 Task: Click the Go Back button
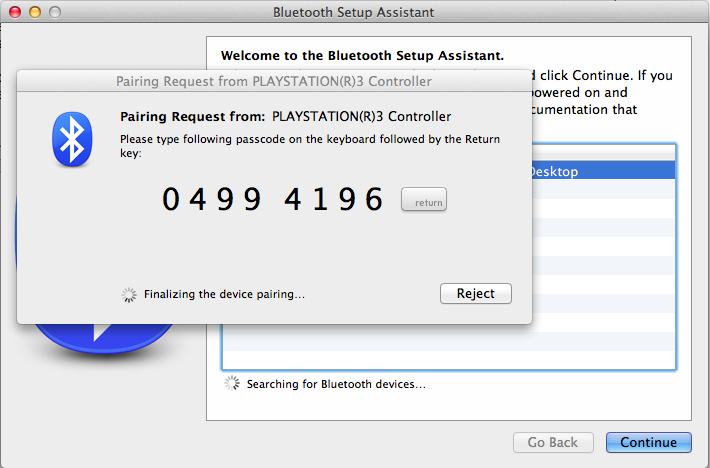(x=553, y=442)
